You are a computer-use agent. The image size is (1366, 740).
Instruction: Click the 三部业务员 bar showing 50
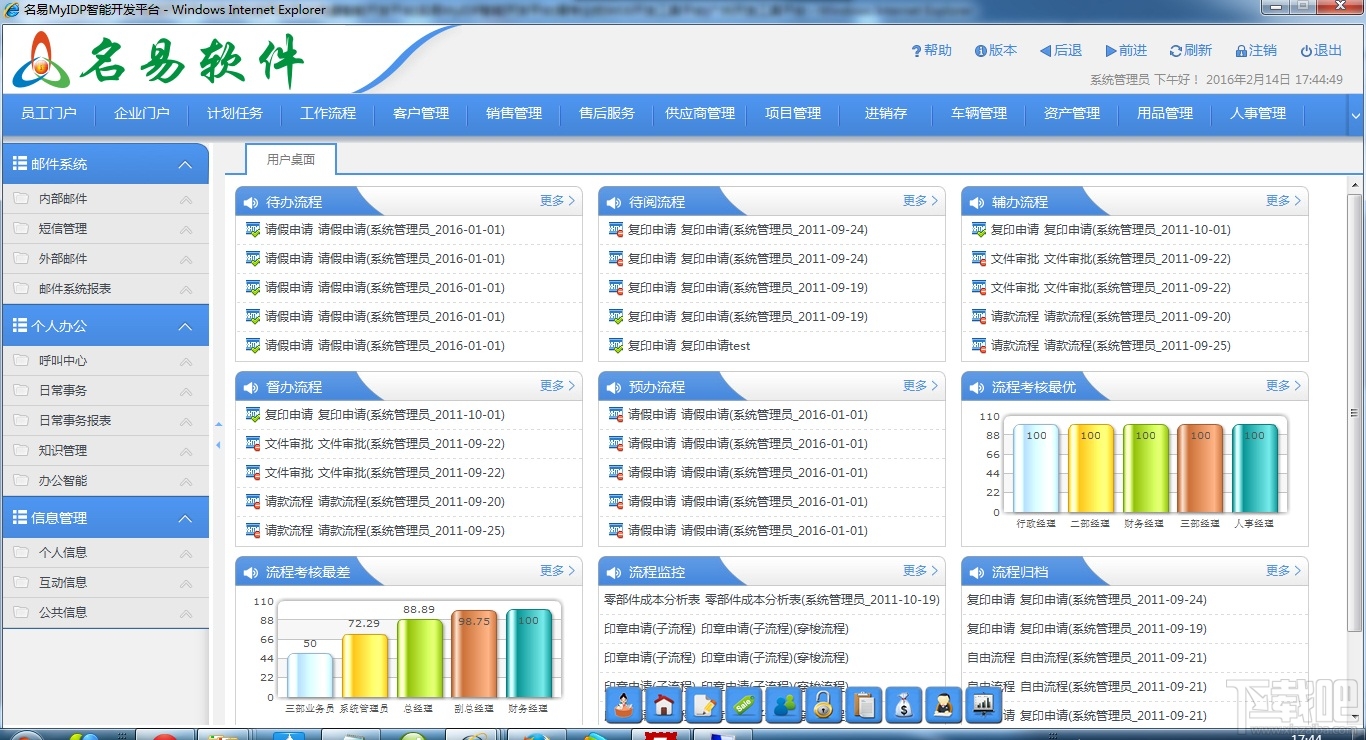click(x=310, y=676)
